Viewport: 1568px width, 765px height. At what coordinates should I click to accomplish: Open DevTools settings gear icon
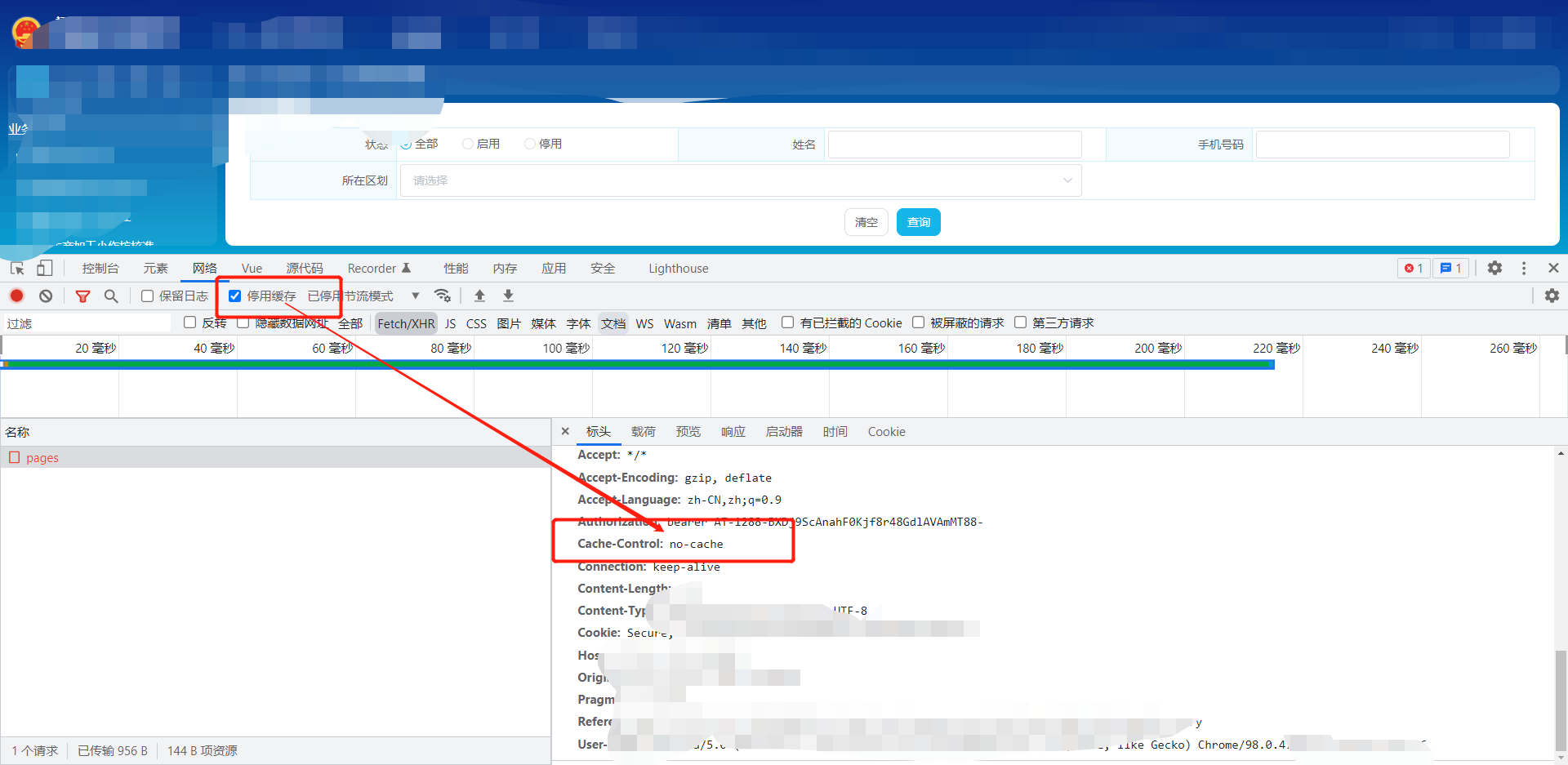(x=1494, y=269)
